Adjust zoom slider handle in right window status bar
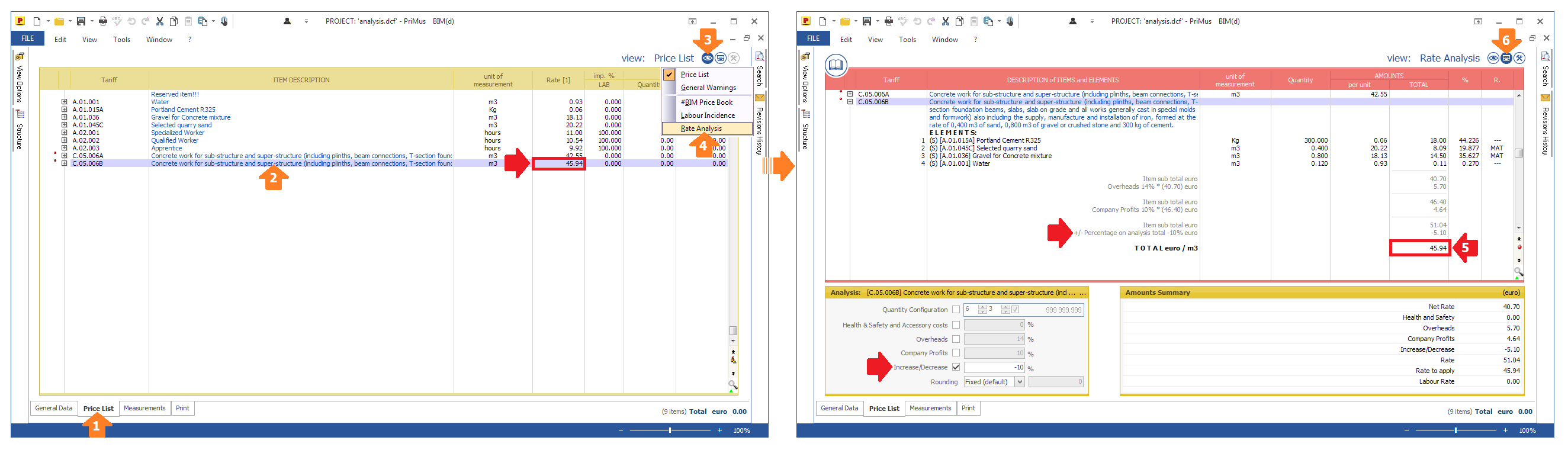This screenshot has height=450, width=1568. coord(1456,430)
